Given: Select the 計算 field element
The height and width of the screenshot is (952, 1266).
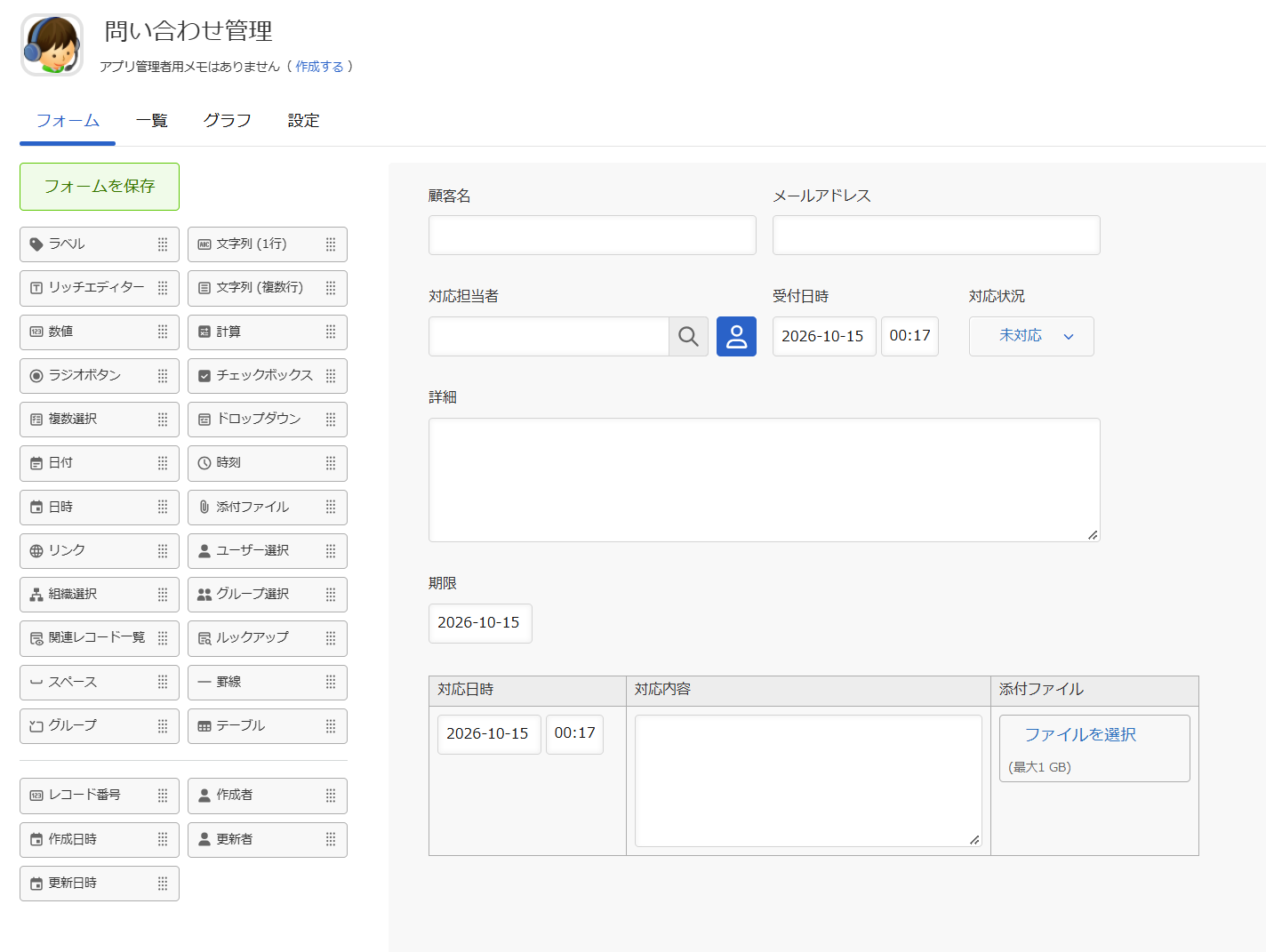Looking at the screenshot, I should (268, 332).
